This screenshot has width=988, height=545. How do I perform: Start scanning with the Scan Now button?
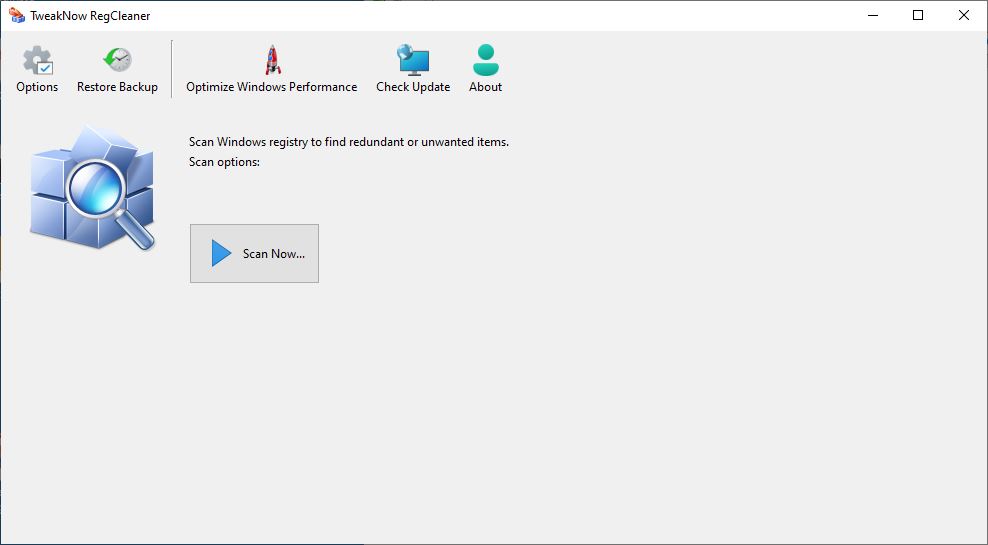255,253
